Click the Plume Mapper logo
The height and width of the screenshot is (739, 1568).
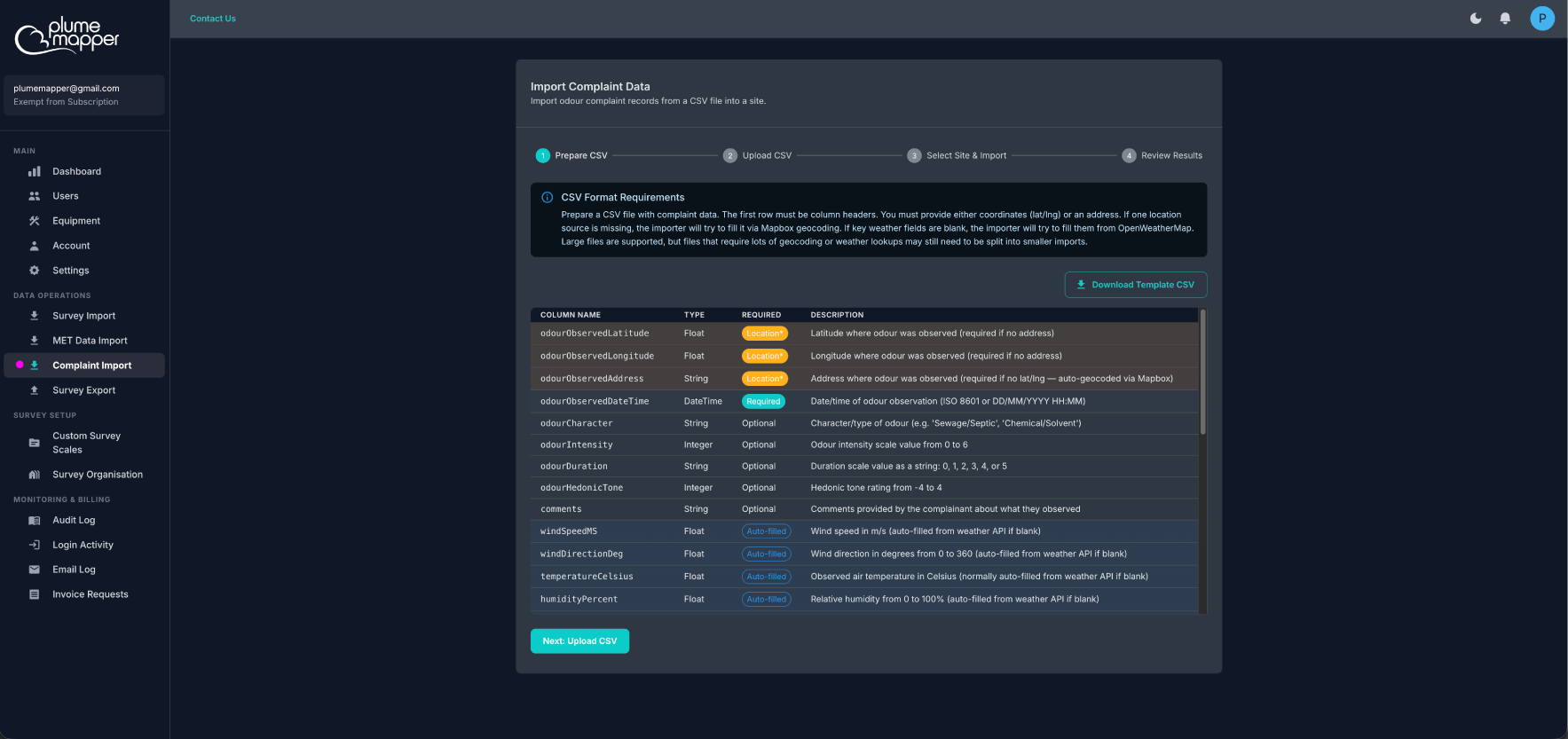(x=67, y=35)
